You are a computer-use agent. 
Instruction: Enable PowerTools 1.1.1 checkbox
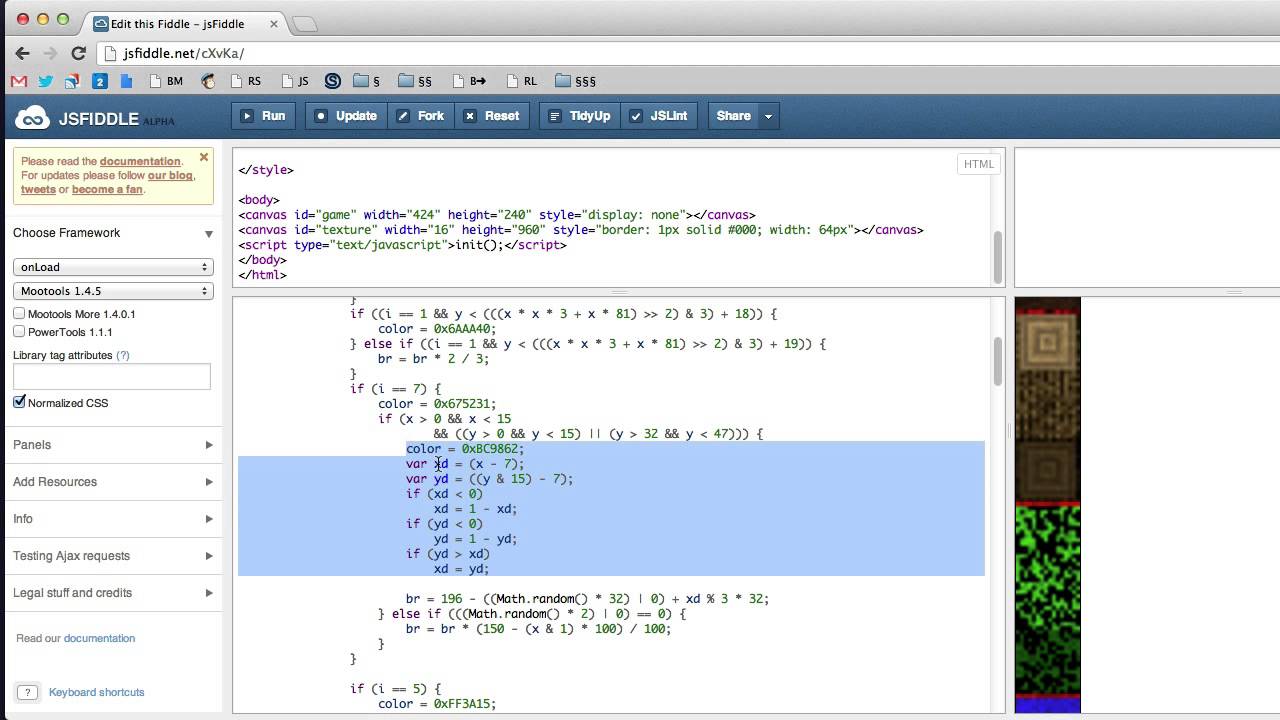point(19,332)
